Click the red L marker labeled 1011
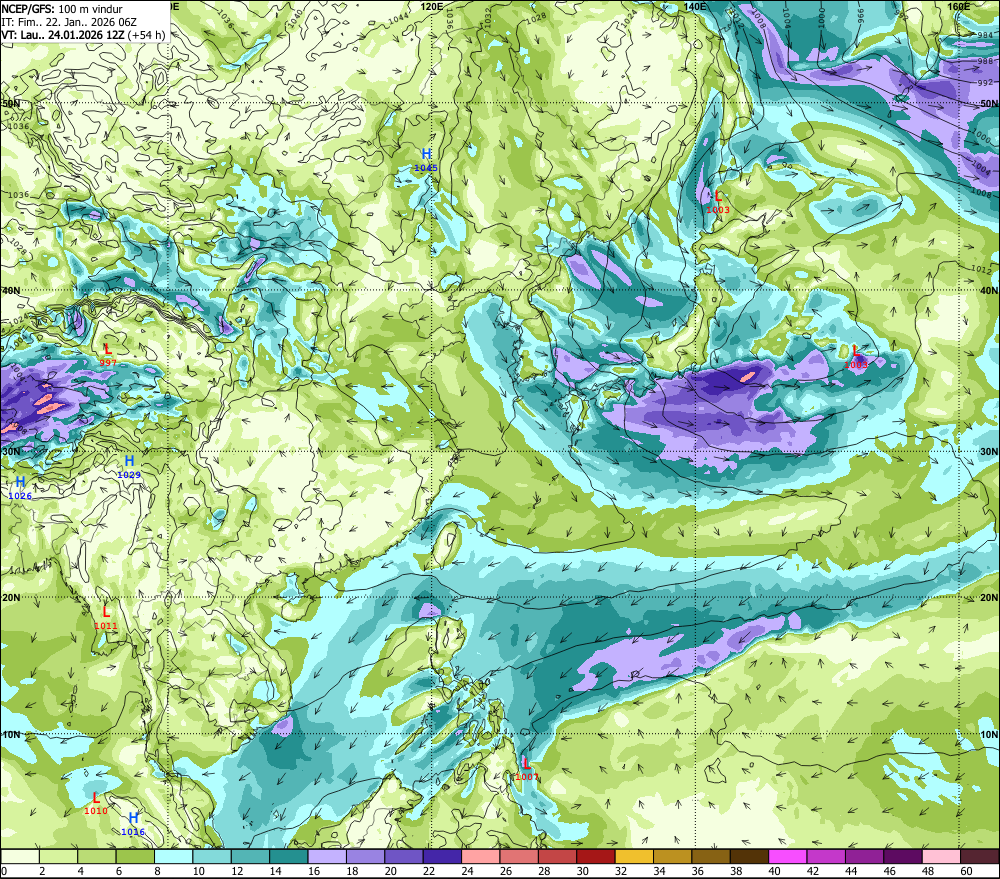Screen dimensions: 1000x879 pos(106,612)
